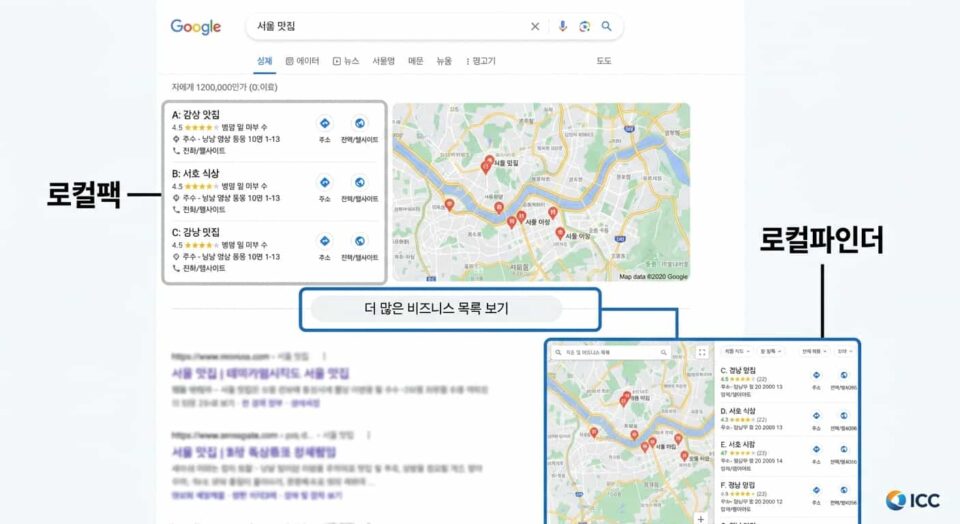Select listing F title in local finder list
This screenshot has width=960, height=524.
(738, 485)
